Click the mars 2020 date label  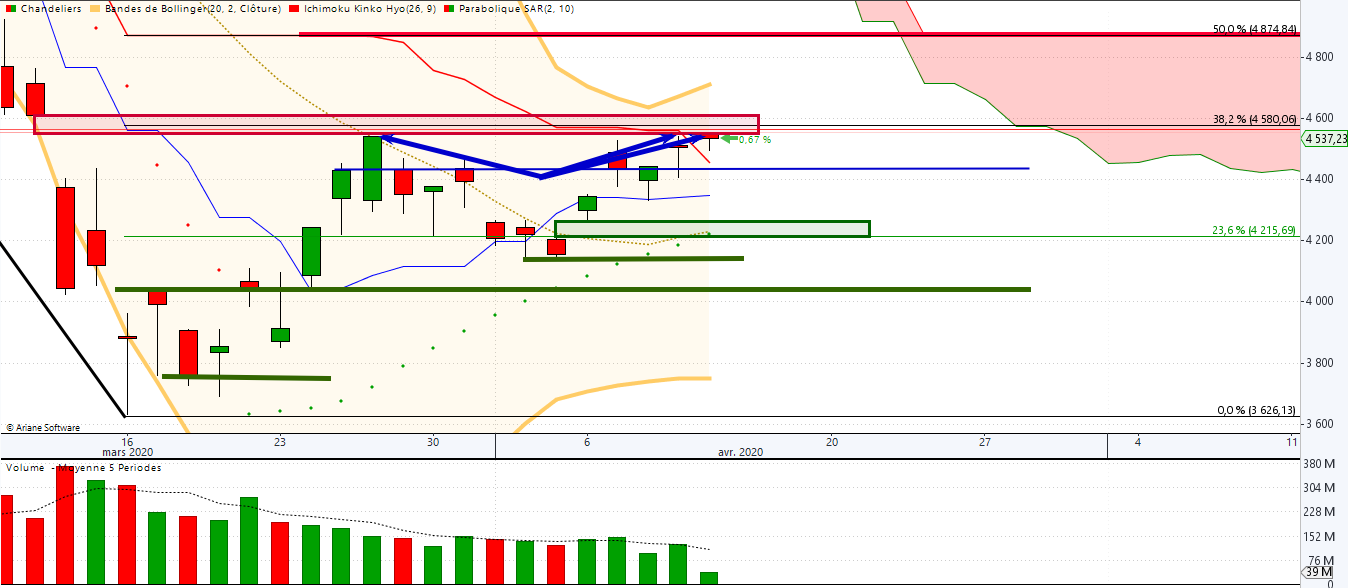tap(127, 452)
